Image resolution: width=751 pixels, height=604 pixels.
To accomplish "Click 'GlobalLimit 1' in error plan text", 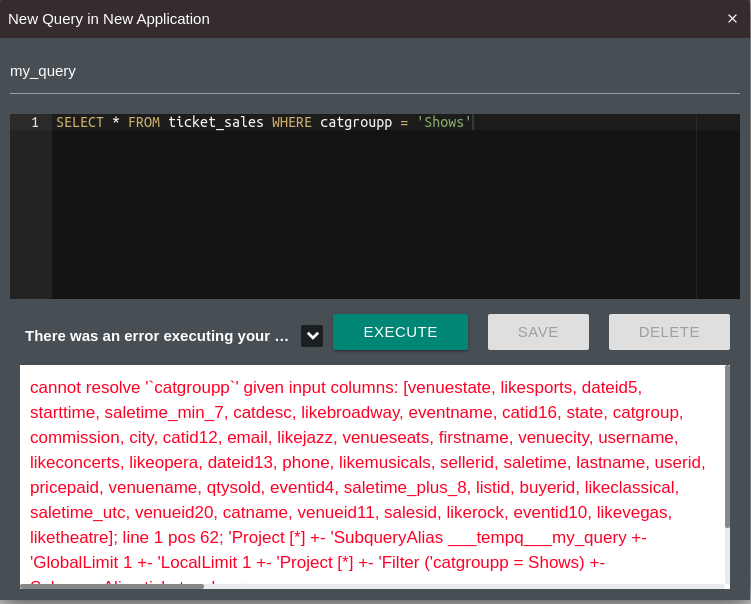I will [x=81, y=562].
